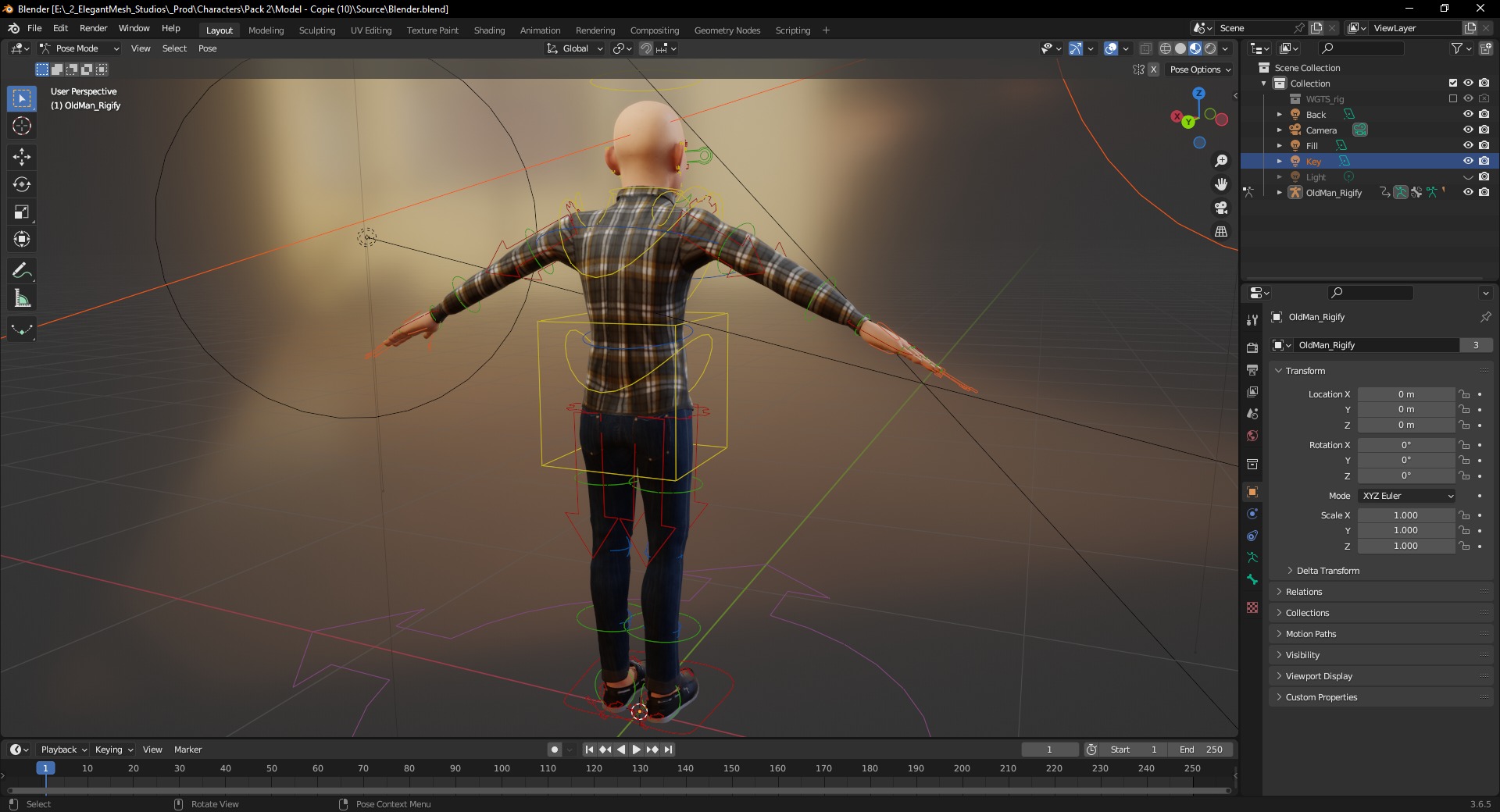1500x812 pixels.
Task: Expand the Back light tree item
Action: [x=1280, y=114]
